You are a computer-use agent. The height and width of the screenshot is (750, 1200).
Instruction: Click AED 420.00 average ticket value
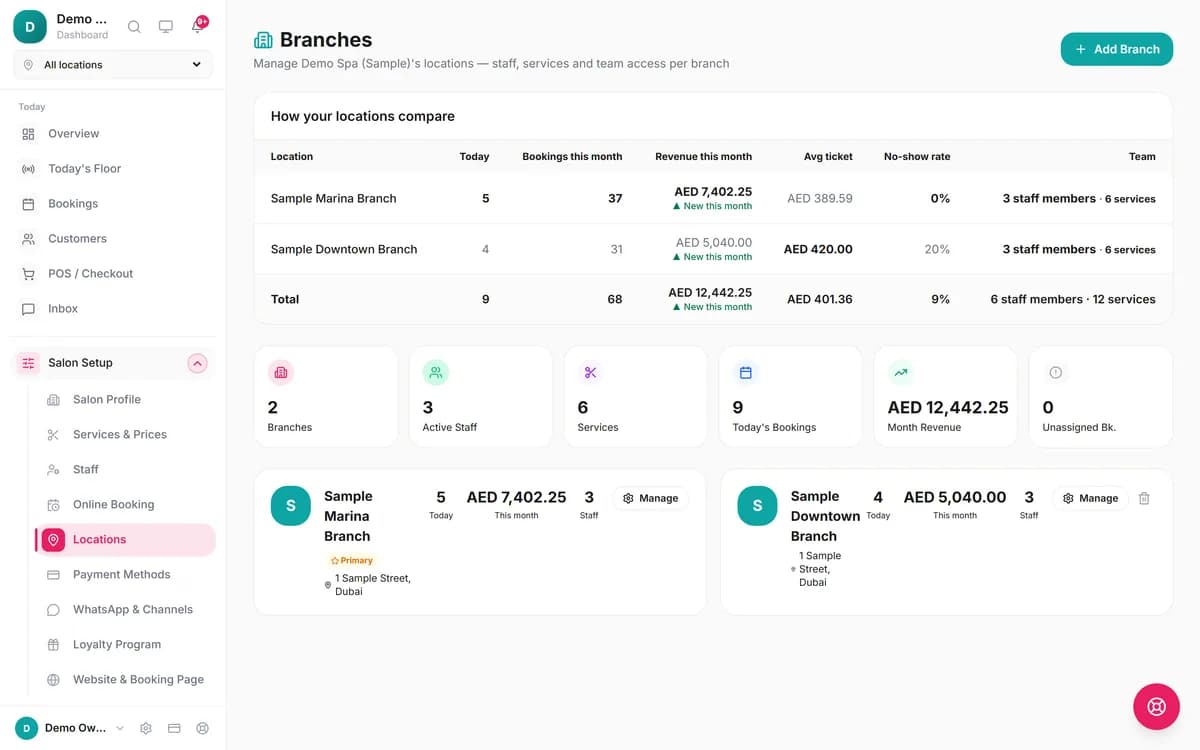[818, 249]
